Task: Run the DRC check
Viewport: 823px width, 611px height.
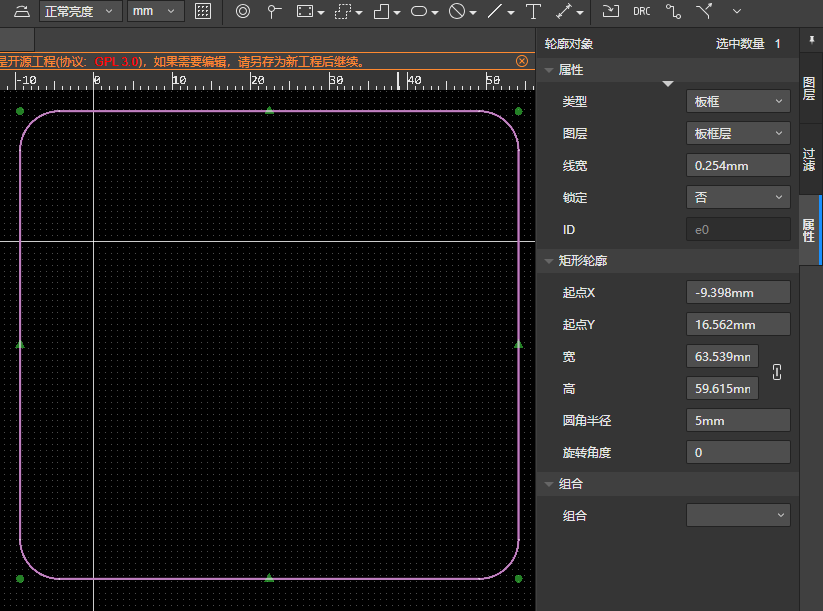Action: [x=641, y=11]
